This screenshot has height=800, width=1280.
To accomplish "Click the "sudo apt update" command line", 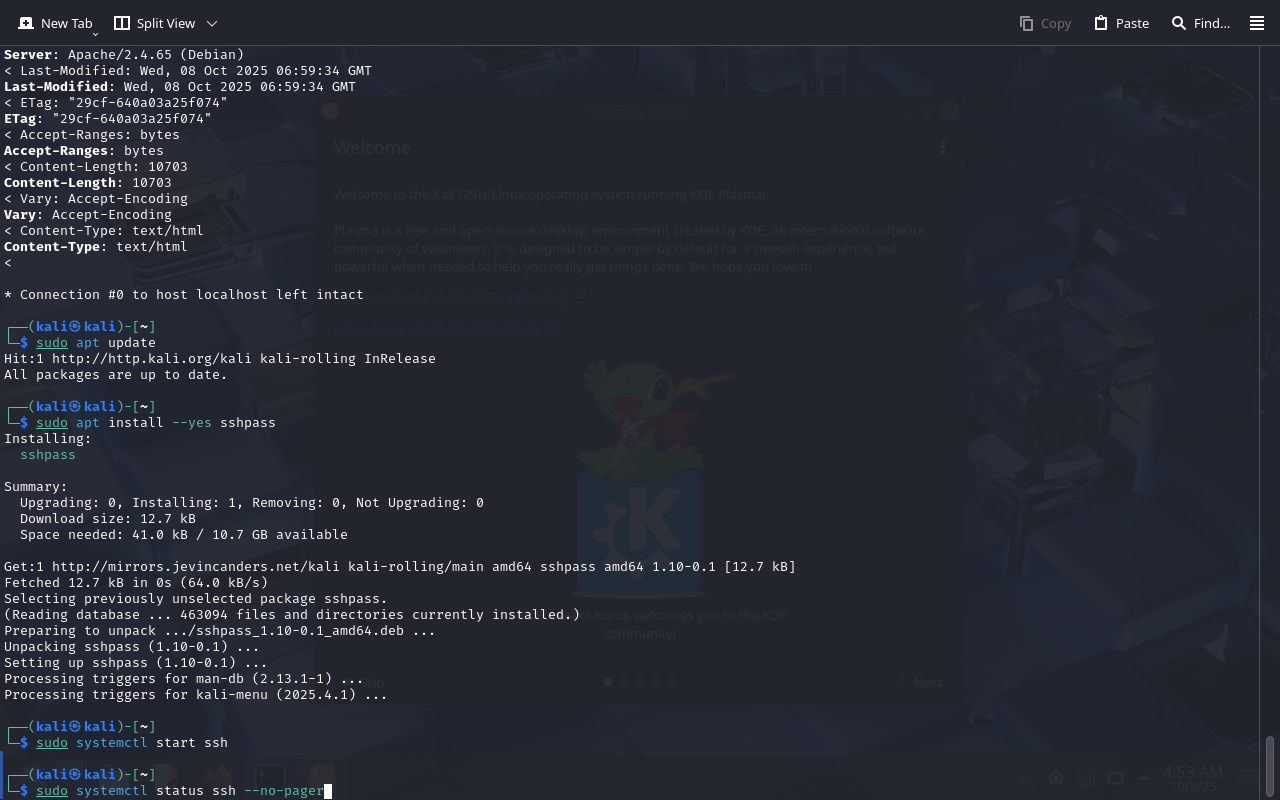I will pos(96,343).
